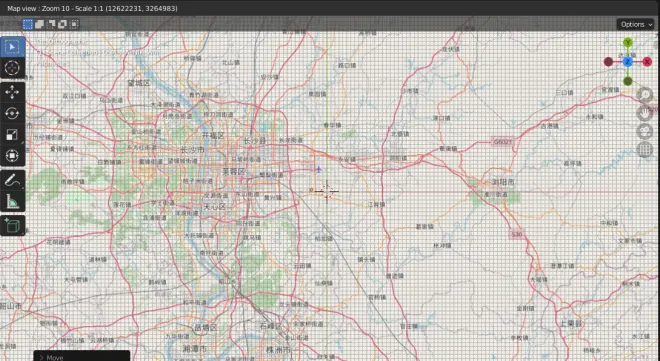Click the G6021 highway shield
This screenshot has height=361, width=660.
[x=503, y=142]
